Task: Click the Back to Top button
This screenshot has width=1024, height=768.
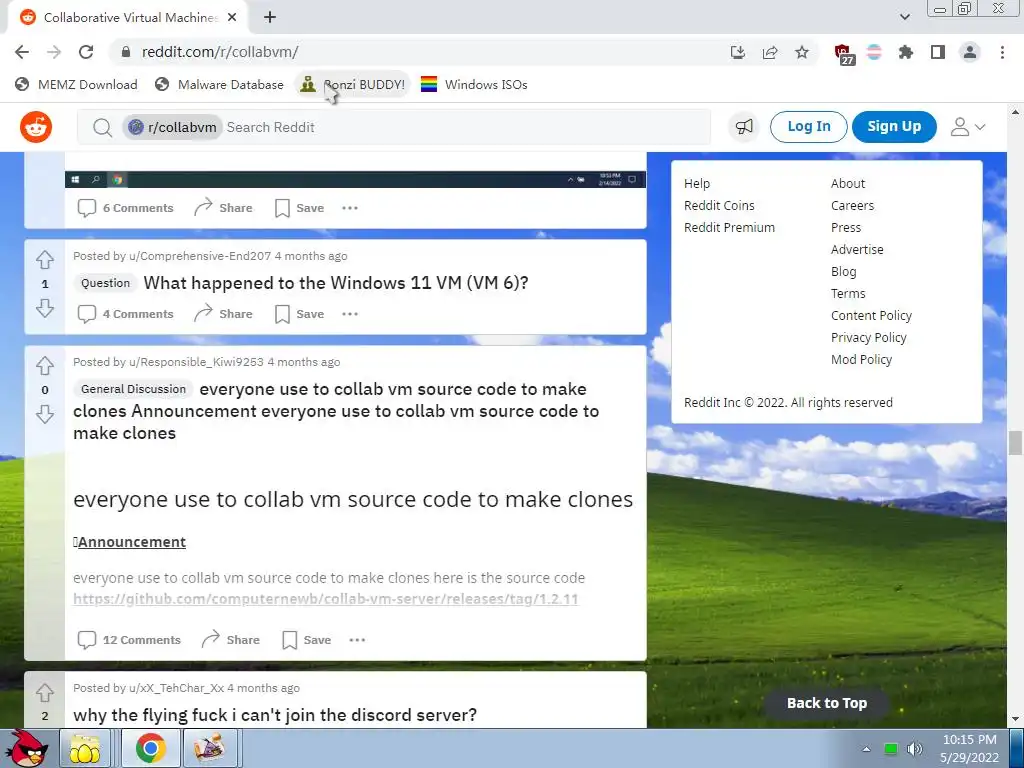Action: point(827,703)
